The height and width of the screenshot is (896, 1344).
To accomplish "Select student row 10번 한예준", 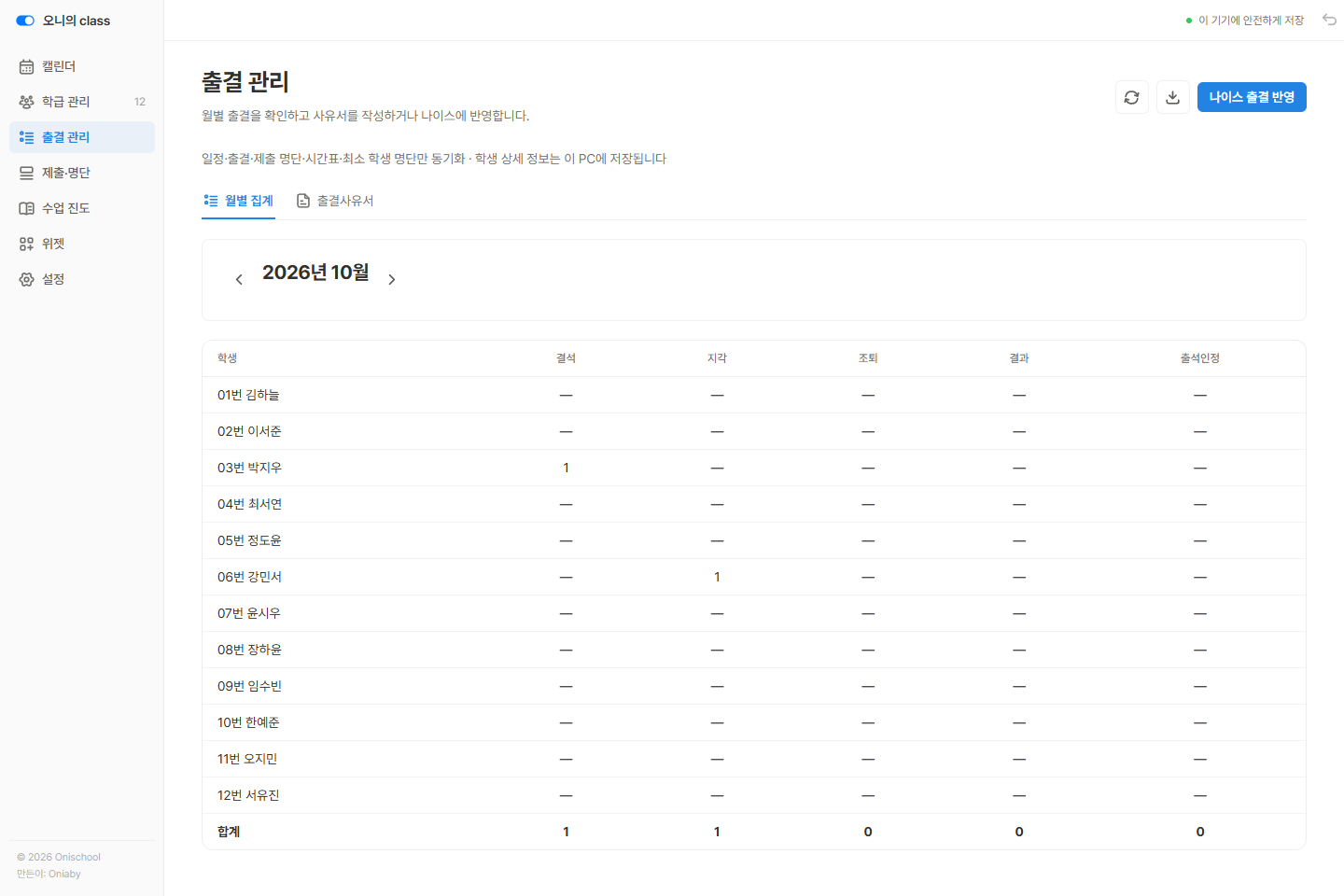I will click(754, 722).
